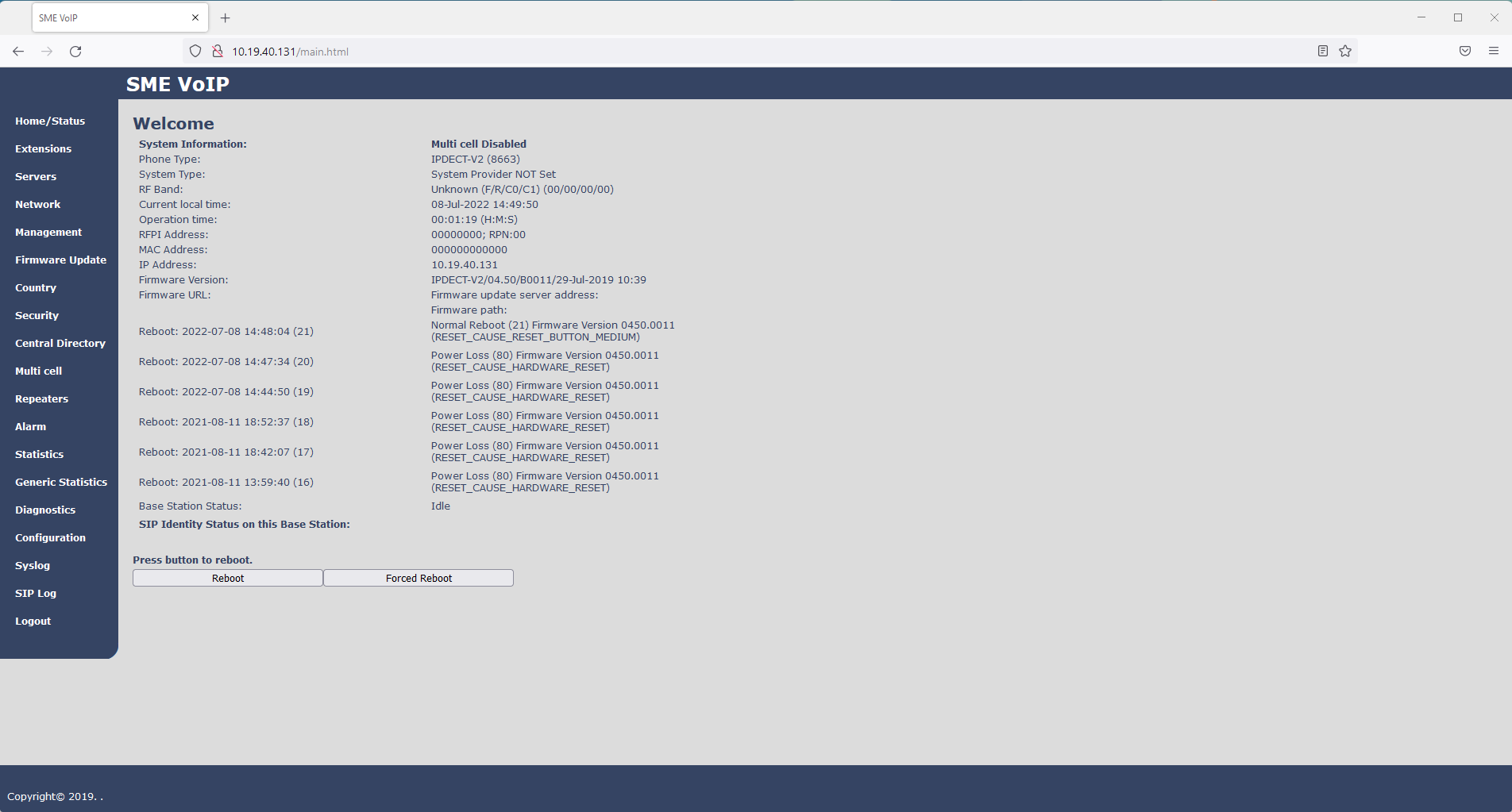The height and width of the screenshot is (812, 1512).
Task: Open Home/Status page
Action: 50,121
